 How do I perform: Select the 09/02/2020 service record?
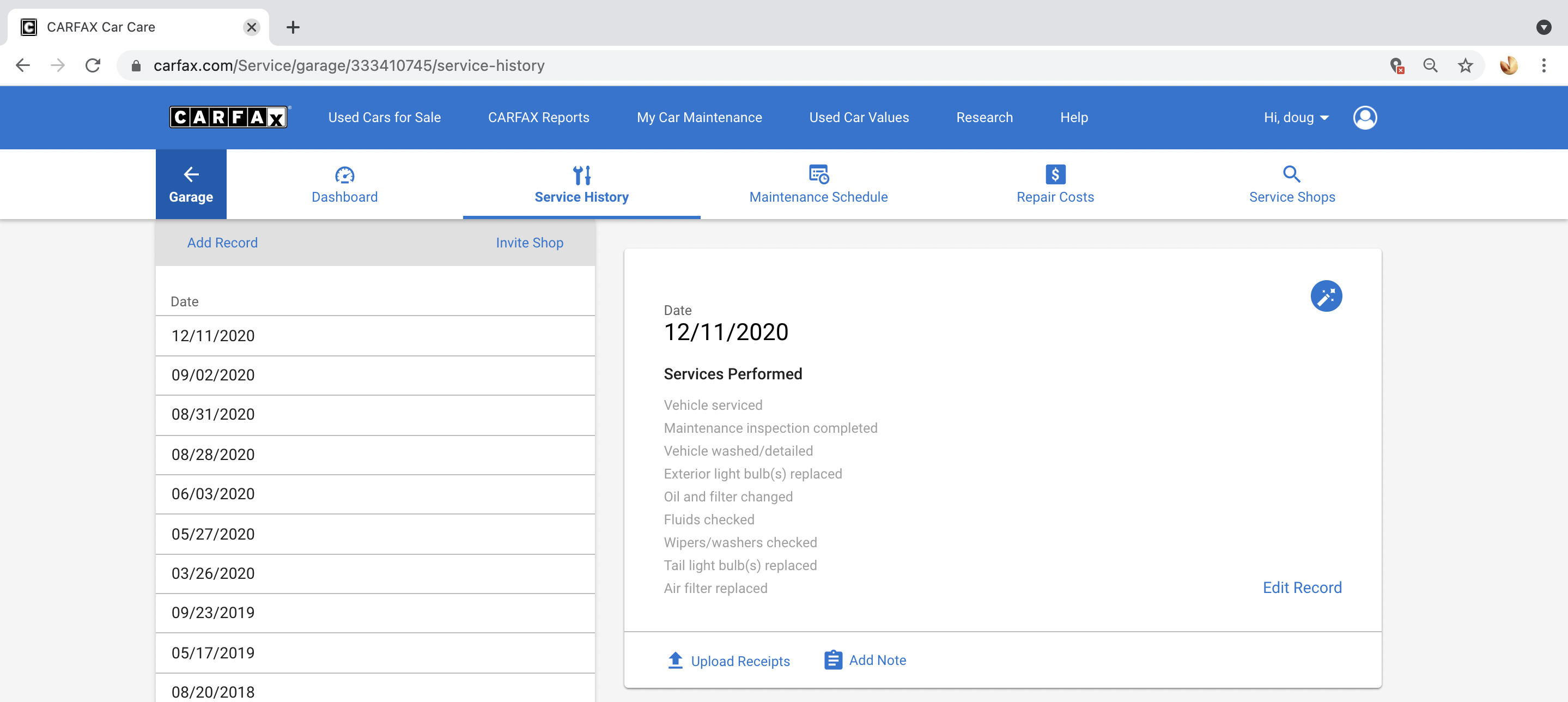click(x=375, y=376)
